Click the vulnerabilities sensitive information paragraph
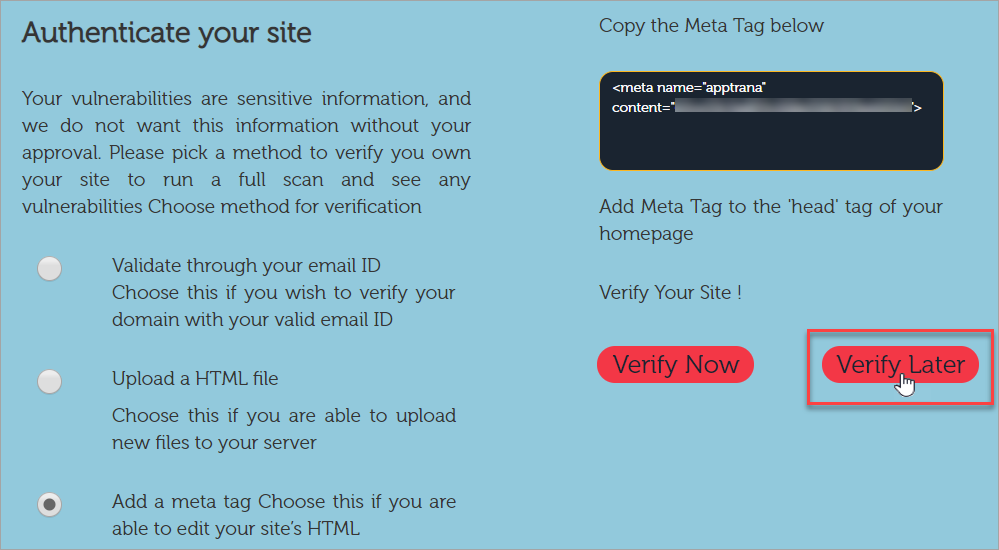This screenshot has width=999, height=550. pyautogui.click(x=247, y=152)
